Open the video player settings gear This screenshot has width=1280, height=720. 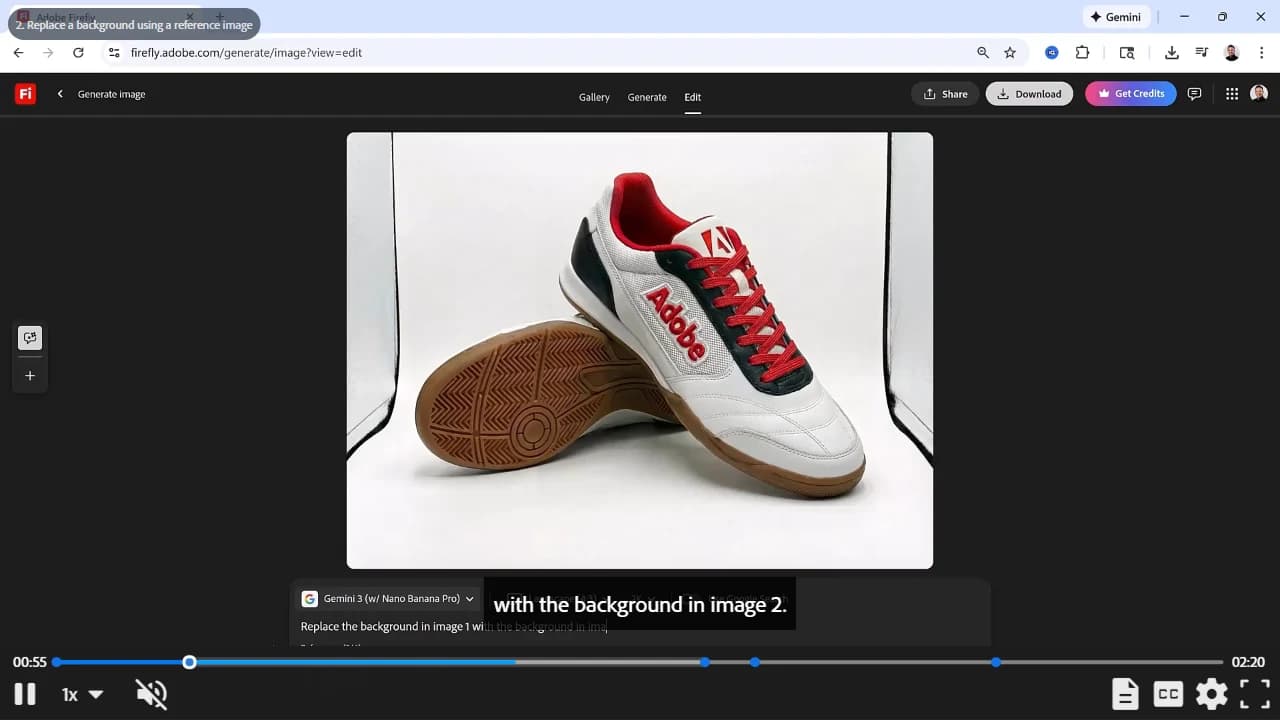coord(1211,693)
